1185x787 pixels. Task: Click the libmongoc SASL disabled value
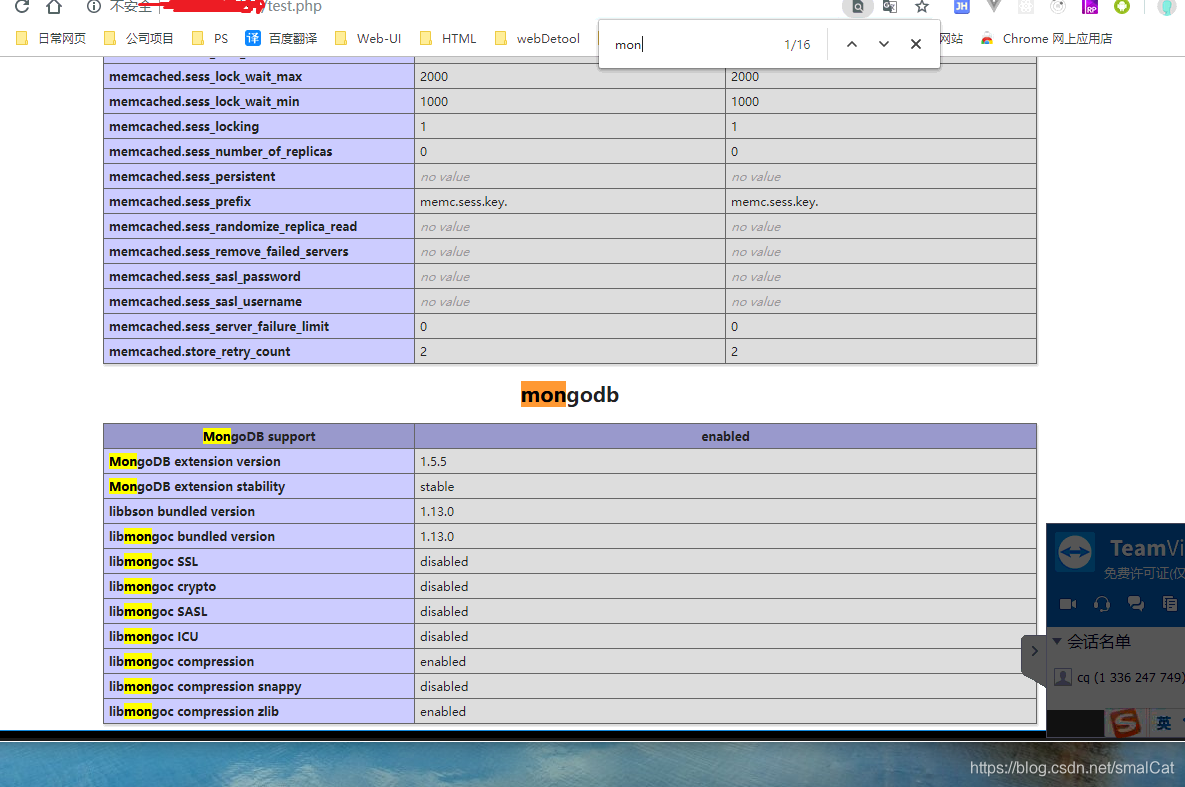444,612
